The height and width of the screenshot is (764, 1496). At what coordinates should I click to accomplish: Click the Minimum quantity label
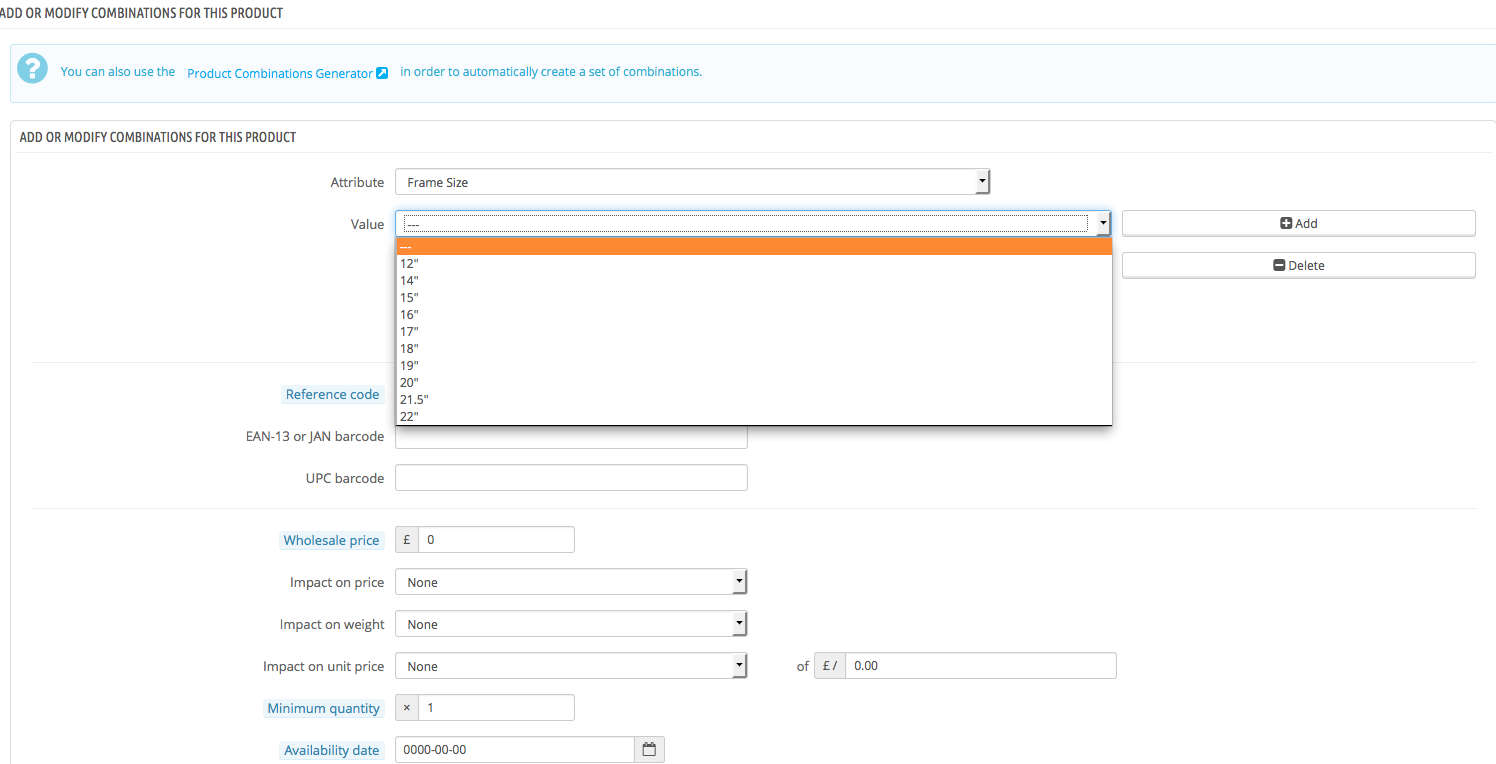pos(324,708)
